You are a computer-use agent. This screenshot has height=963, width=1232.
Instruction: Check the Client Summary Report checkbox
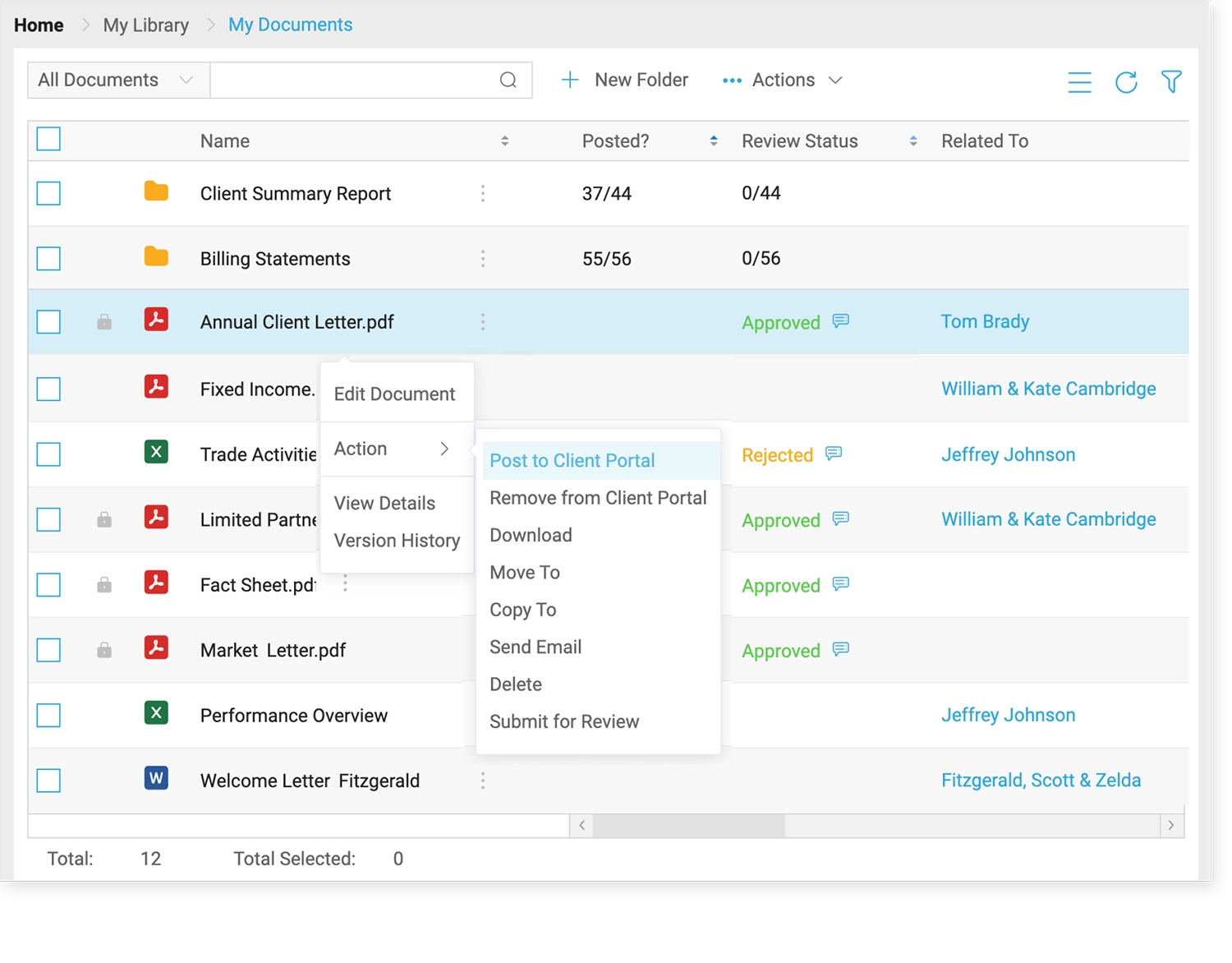click(x=48, y=193)
